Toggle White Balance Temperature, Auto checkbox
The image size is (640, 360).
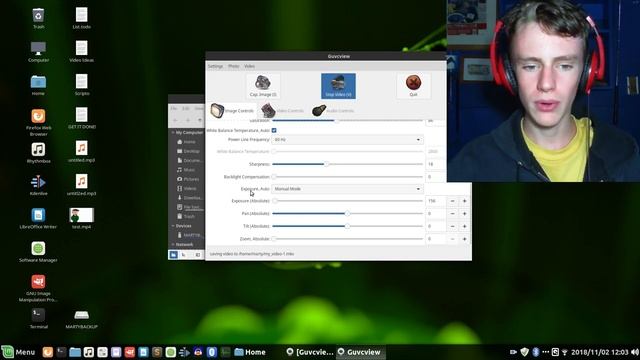click(x=274, y=130)
